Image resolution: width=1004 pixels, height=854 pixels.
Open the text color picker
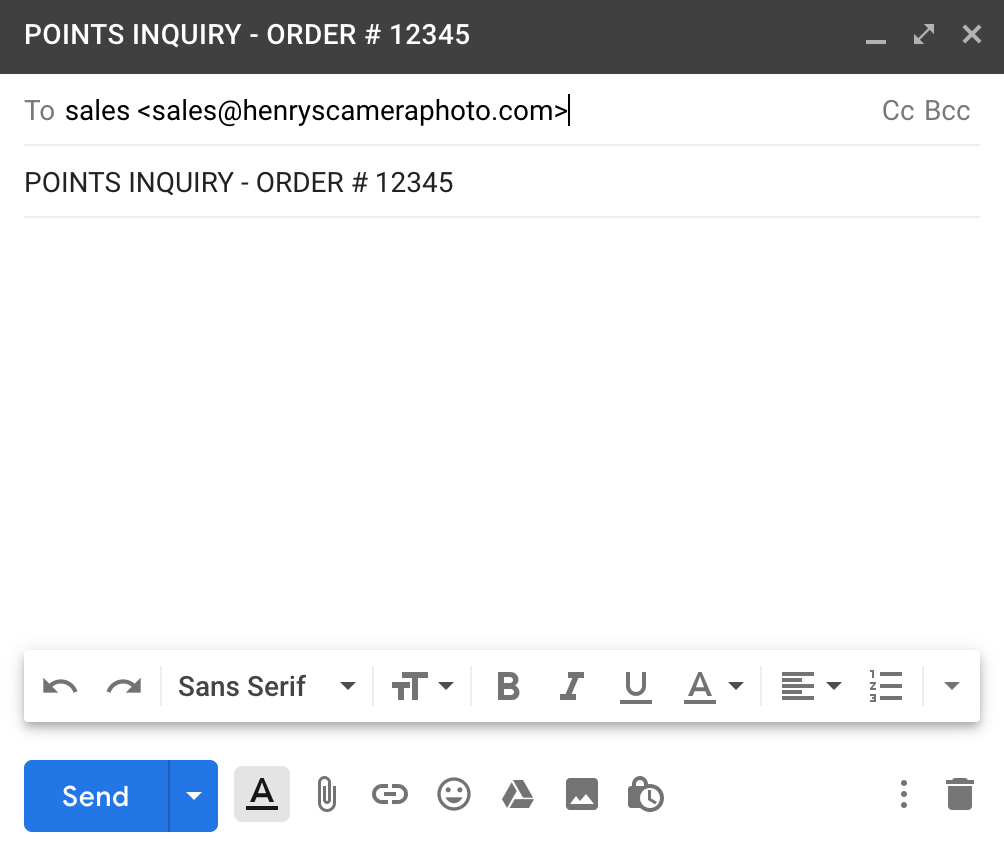pos(713,687)
